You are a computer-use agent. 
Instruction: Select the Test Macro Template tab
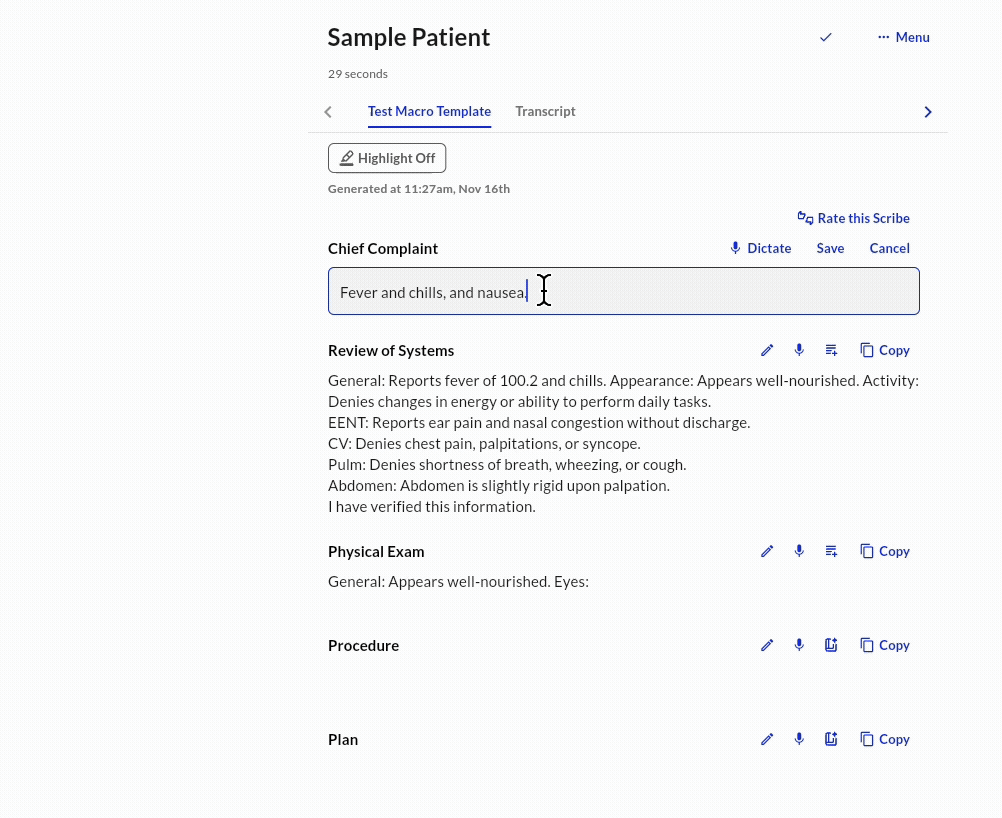429,111
